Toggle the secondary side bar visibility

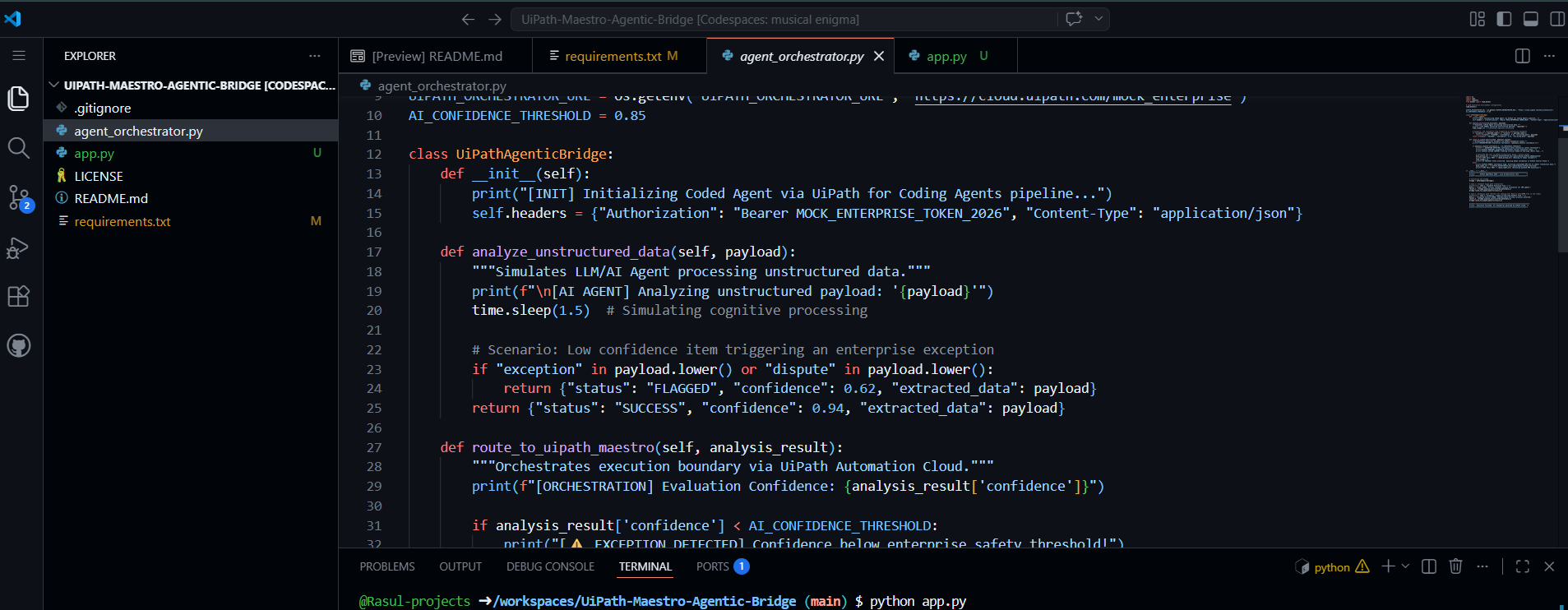(1557, 19)
